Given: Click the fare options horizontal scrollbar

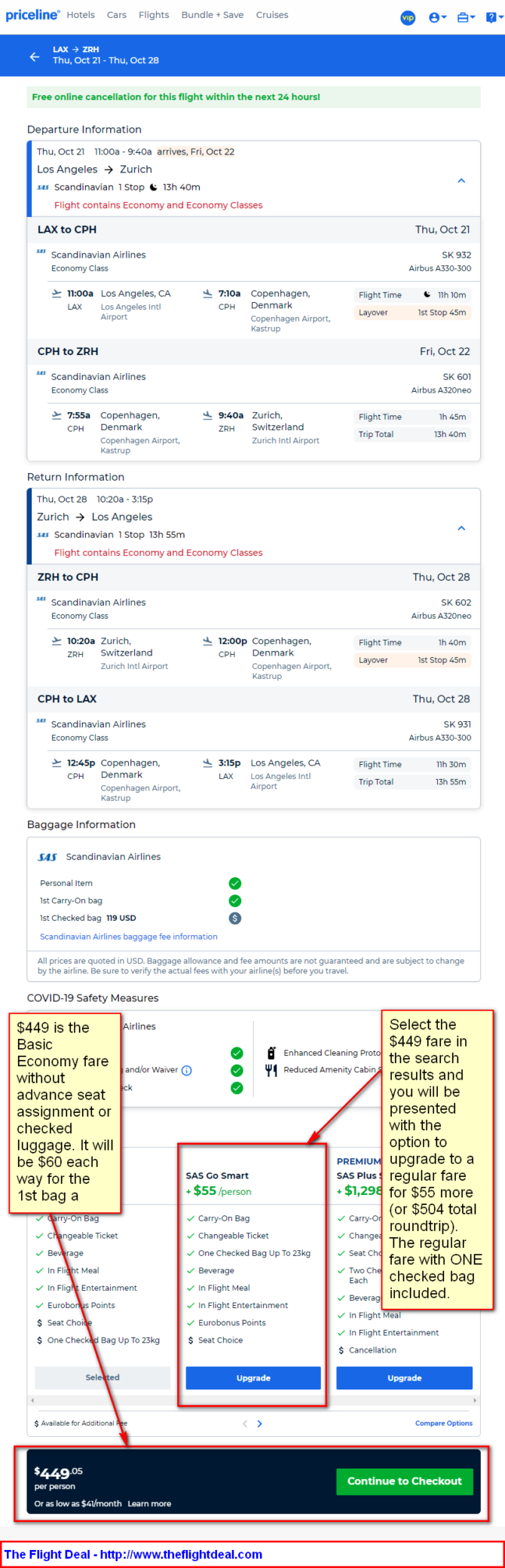Looking at the screenshot, I should (x=253, y=1400).
